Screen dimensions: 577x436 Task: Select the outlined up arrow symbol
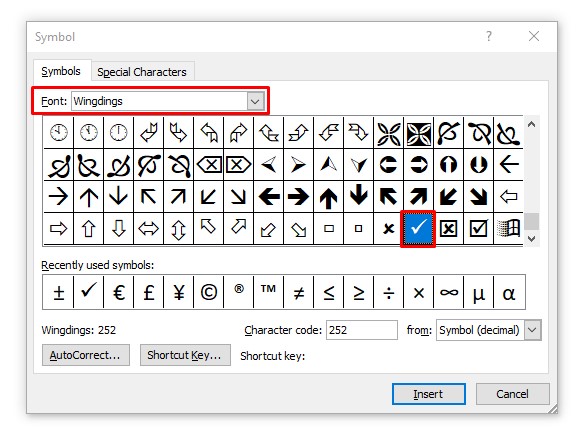coord(88,228)
